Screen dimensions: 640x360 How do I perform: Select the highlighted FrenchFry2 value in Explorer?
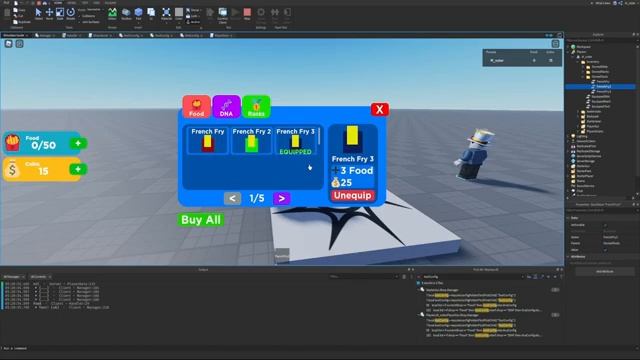(603, 87)
